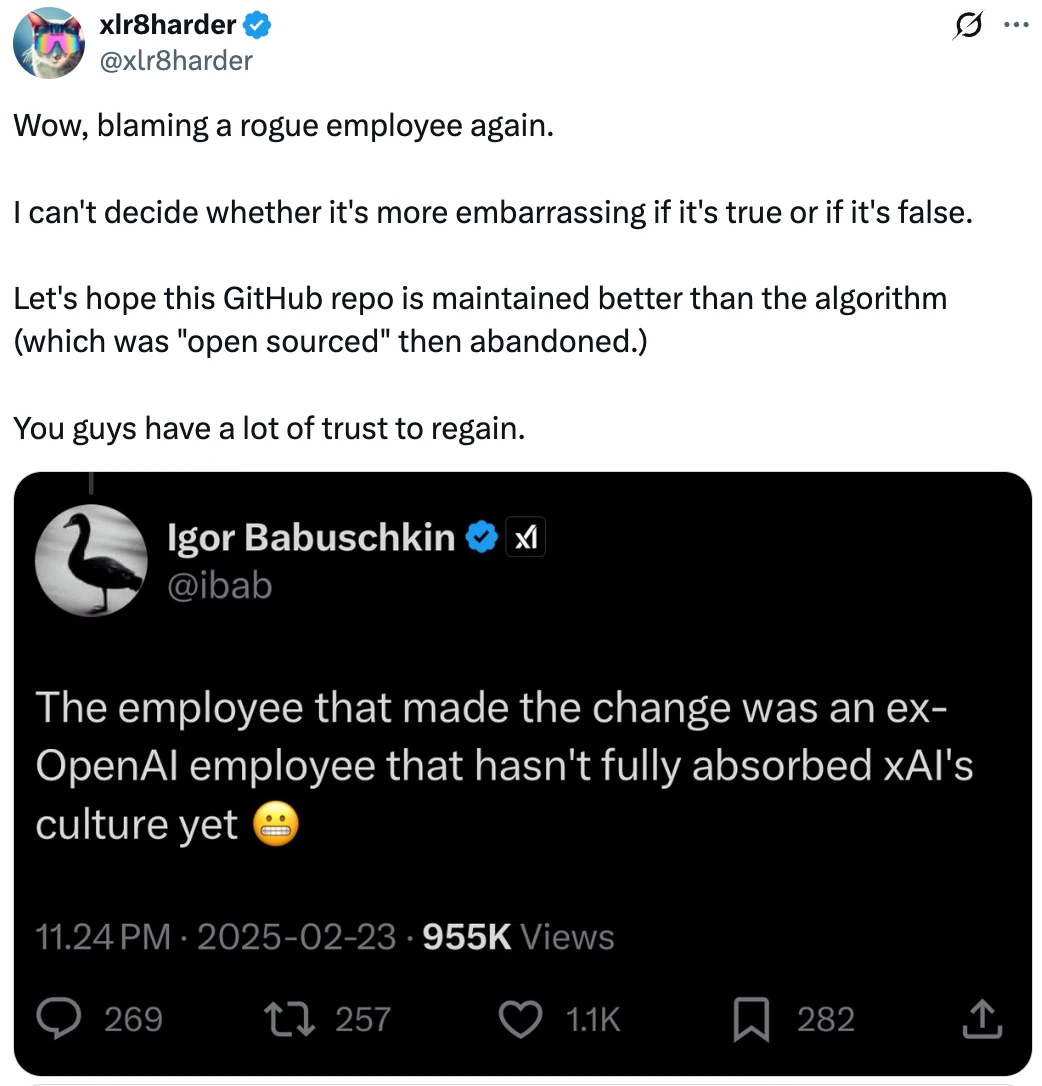This screenshot has width=1042, height=1086.
Task: Open the Grok slashed-circle icon
Action: (x=967, y=26)
